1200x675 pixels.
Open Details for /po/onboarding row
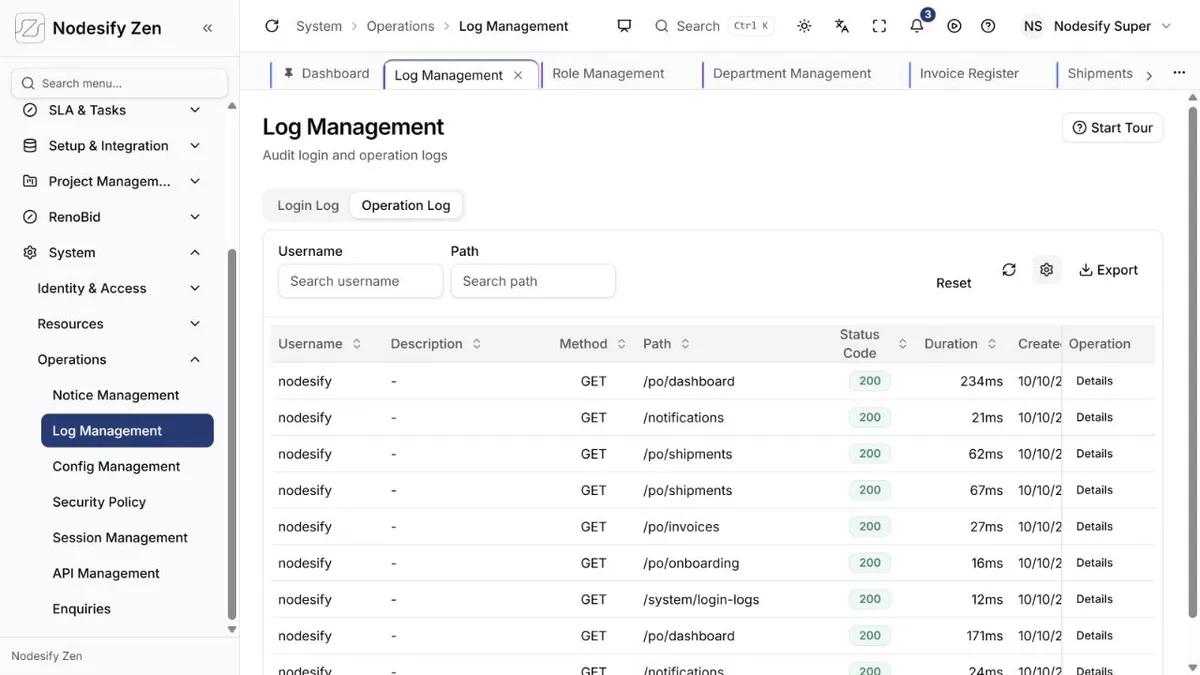1094,563
